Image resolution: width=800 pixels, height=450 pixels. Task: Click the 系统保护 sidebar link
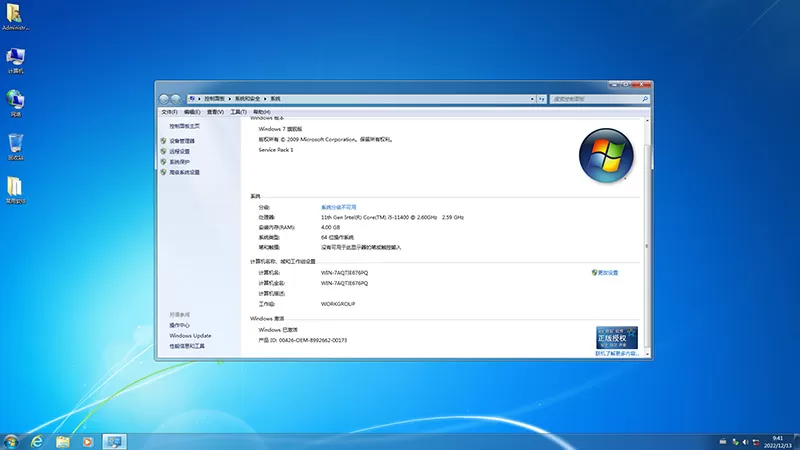[179, 161]
